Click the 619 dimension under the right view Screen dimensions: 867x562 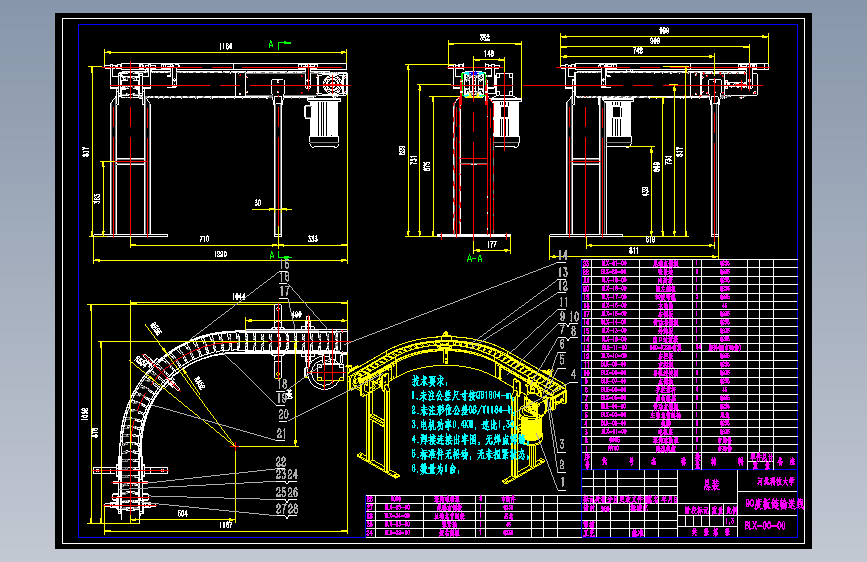[650, 240]
